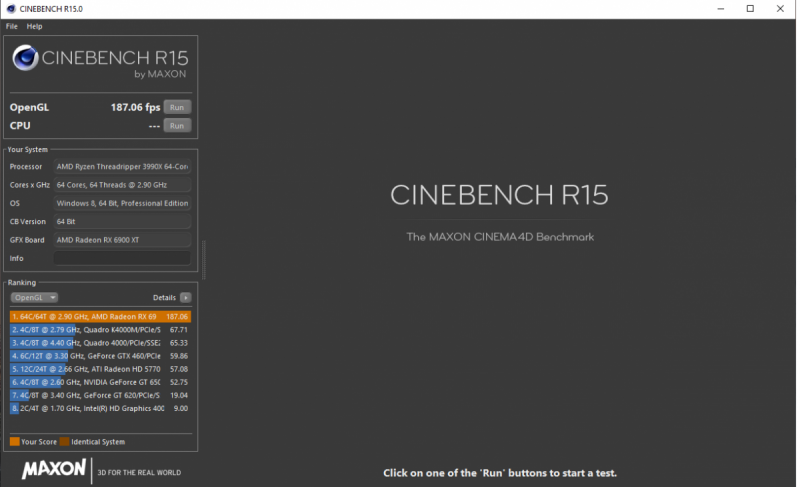Maximize the Cinebench window

tap(750, 9)
